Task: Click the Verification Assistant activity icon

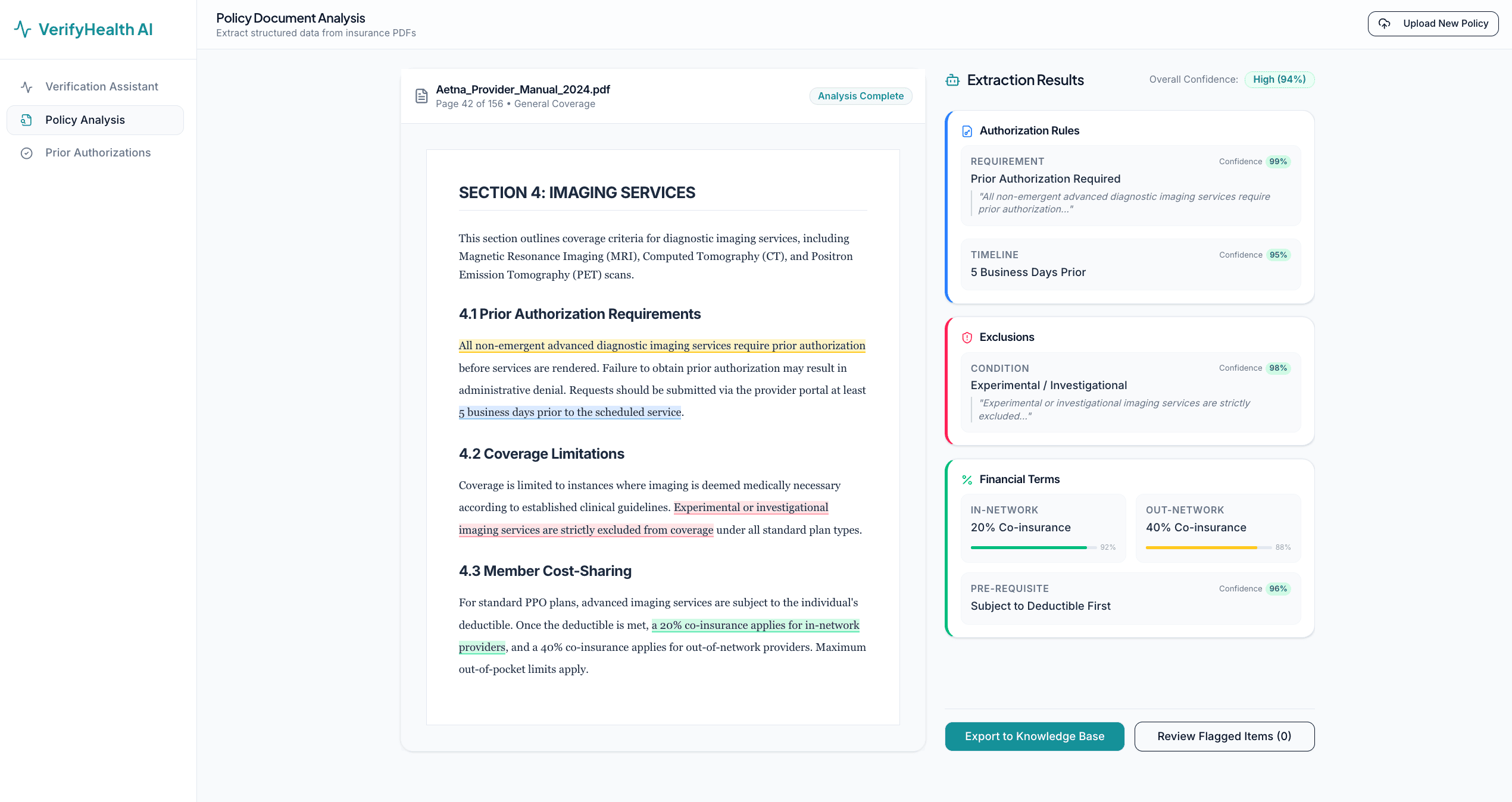Action: point(27,87)
